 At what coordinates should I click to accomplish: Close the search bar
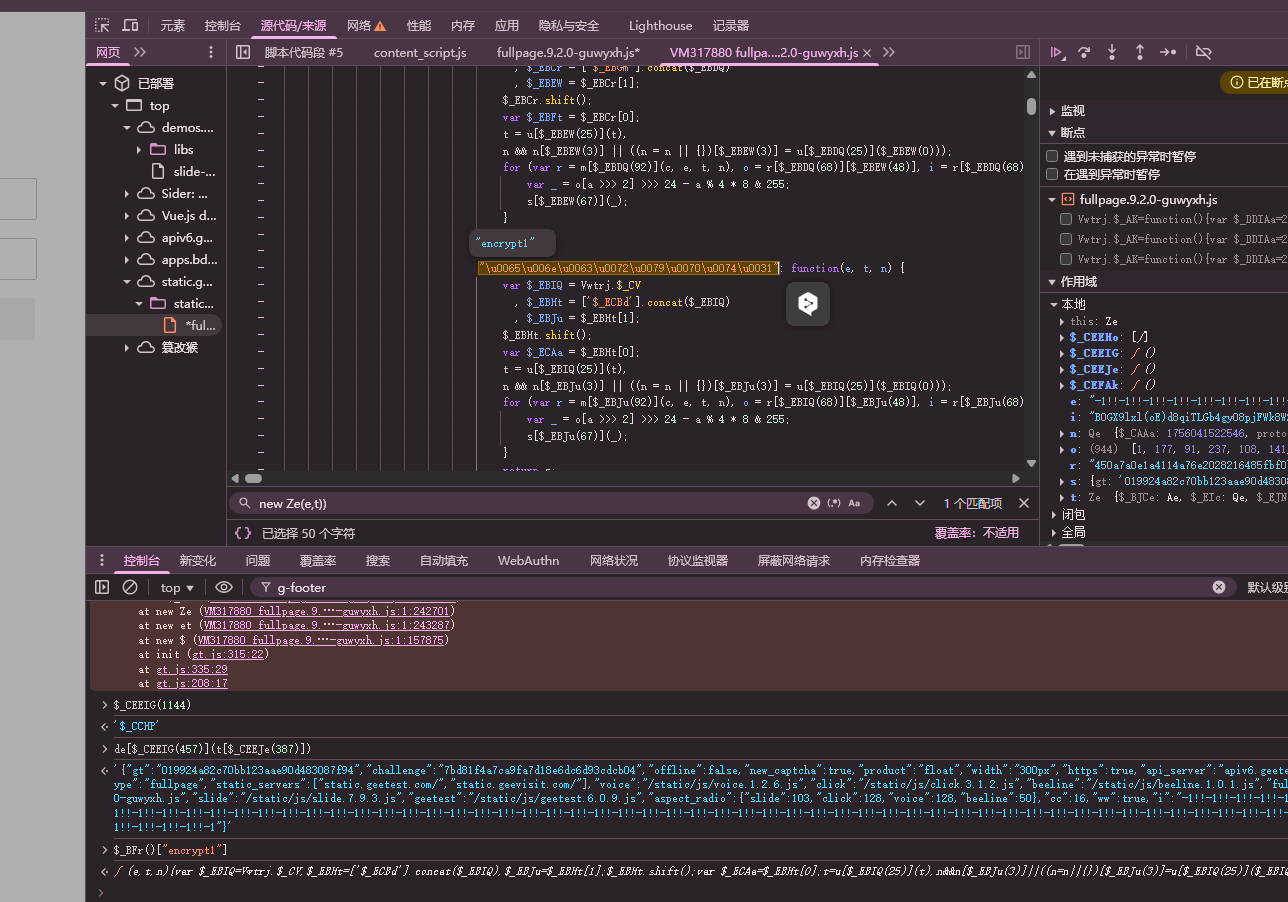(x=1024, y=503)
